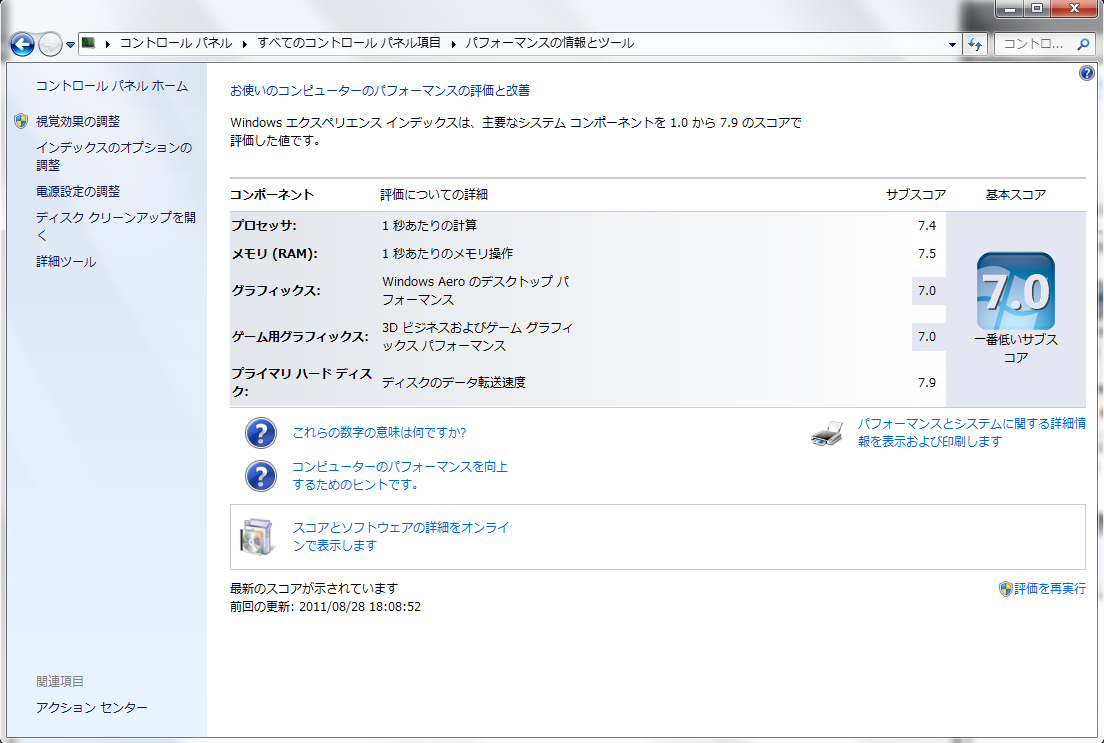The height and width of the screenshot is (743, 1104).
Task: Select すべてのコントロール パネル項目 breadcrumb
Action: point(349,43)
